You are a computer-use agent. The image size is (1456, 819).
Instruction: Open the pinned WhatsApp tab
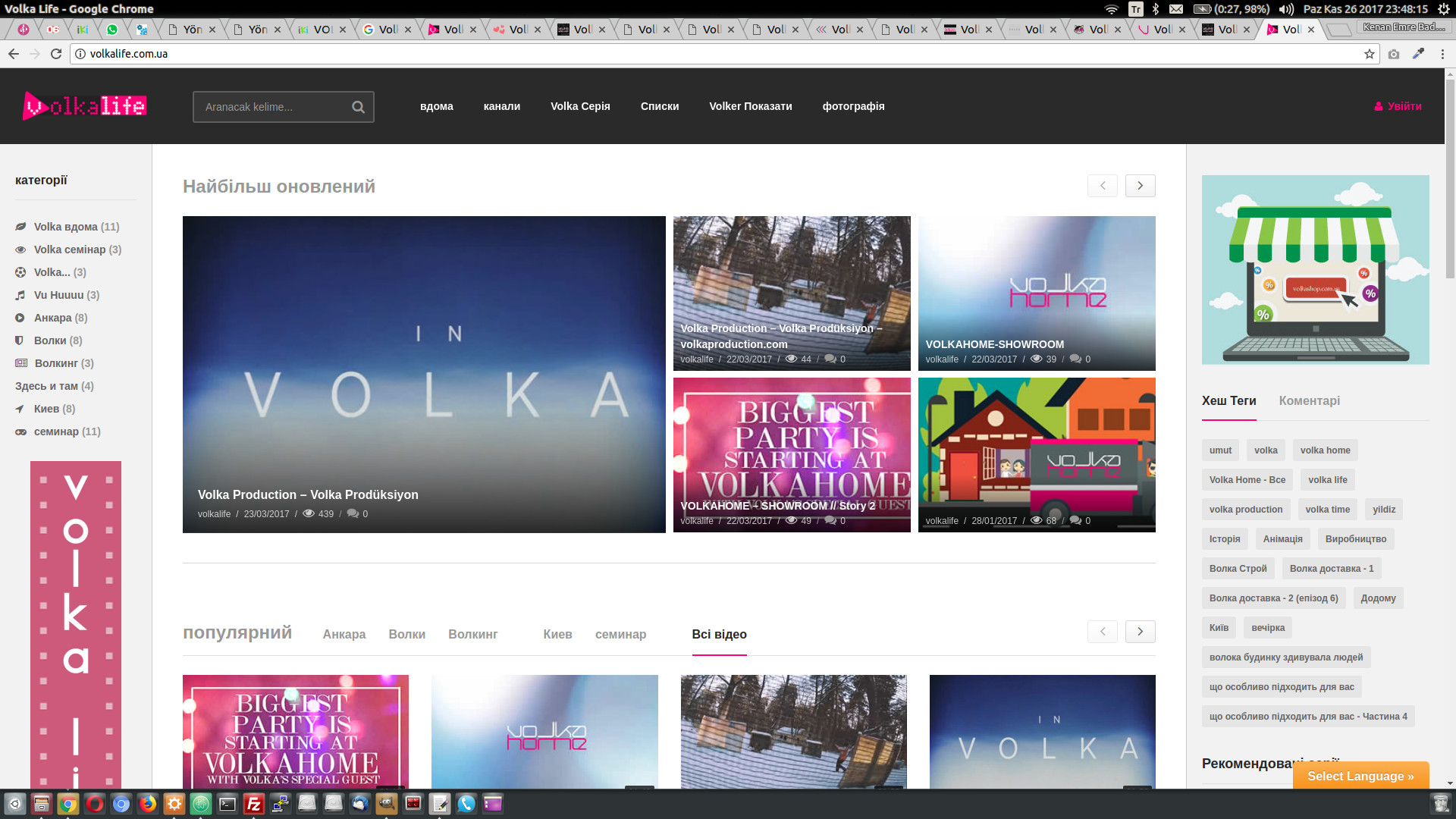click(112, 30)
